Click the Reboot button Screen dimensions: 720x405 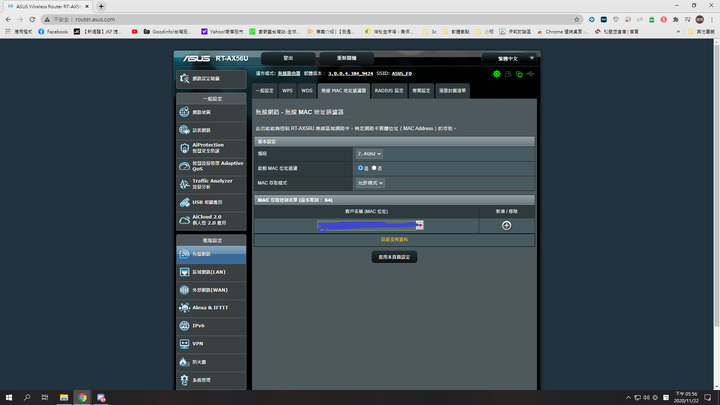[x=347, y=58]
